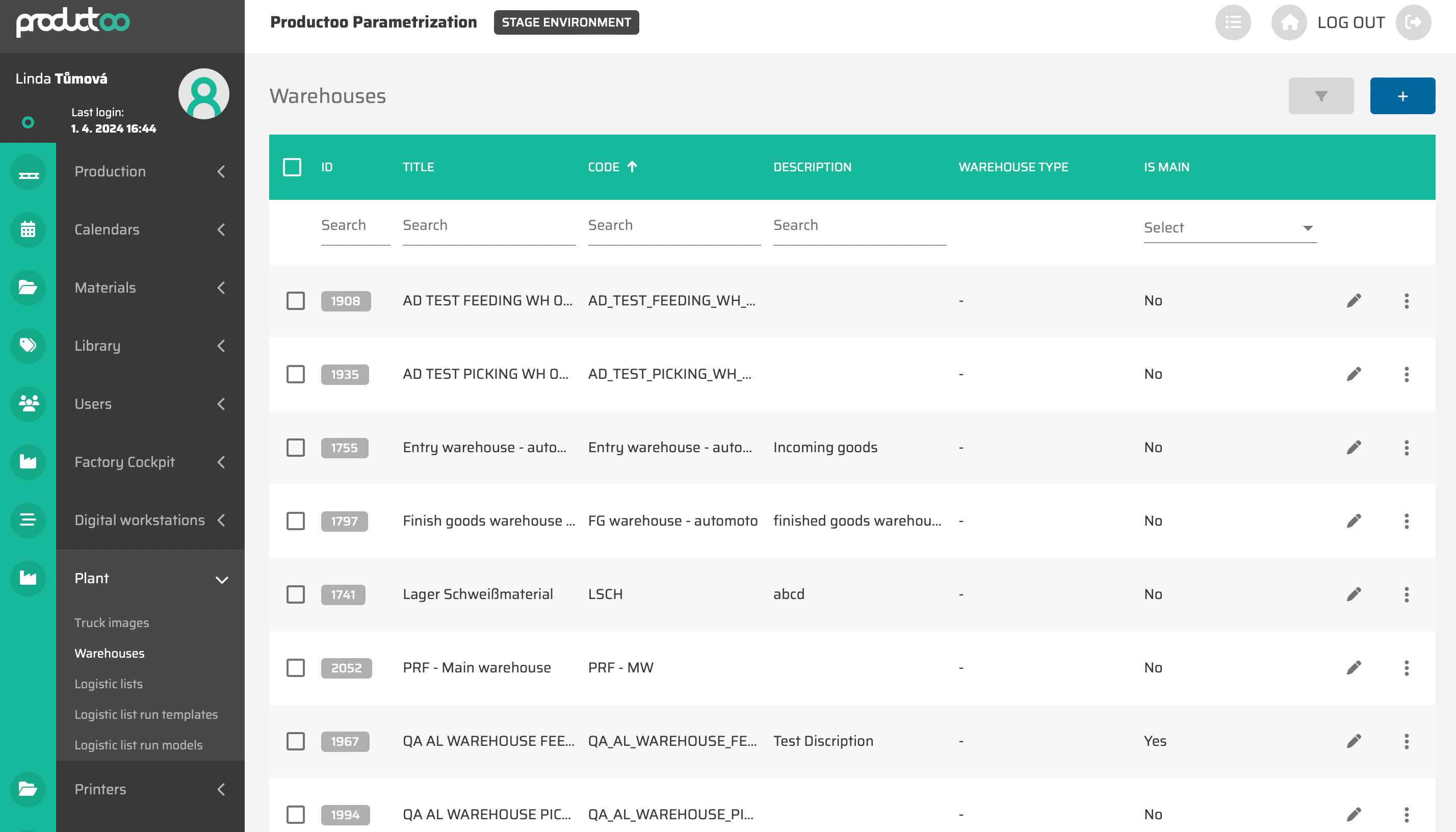Image resolution: width=1456 pixels, height=832 pixels.
Task: Toggle the select-all checkbox in table header
Action: [292, 167]
